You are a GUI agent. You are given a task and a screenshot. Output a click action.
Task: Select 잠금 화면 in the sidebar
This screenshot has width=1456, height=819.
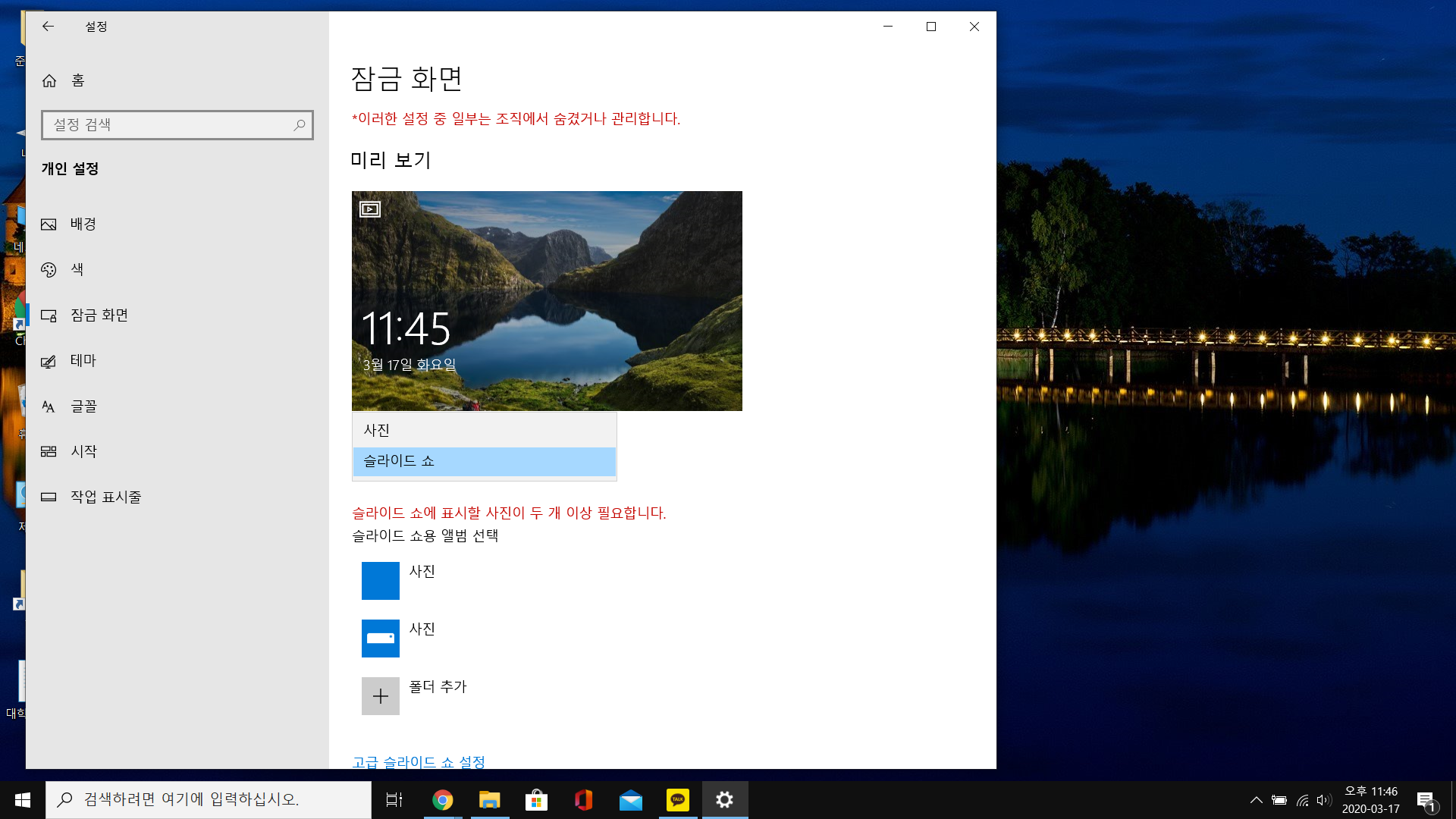click(x=99, y=315)
